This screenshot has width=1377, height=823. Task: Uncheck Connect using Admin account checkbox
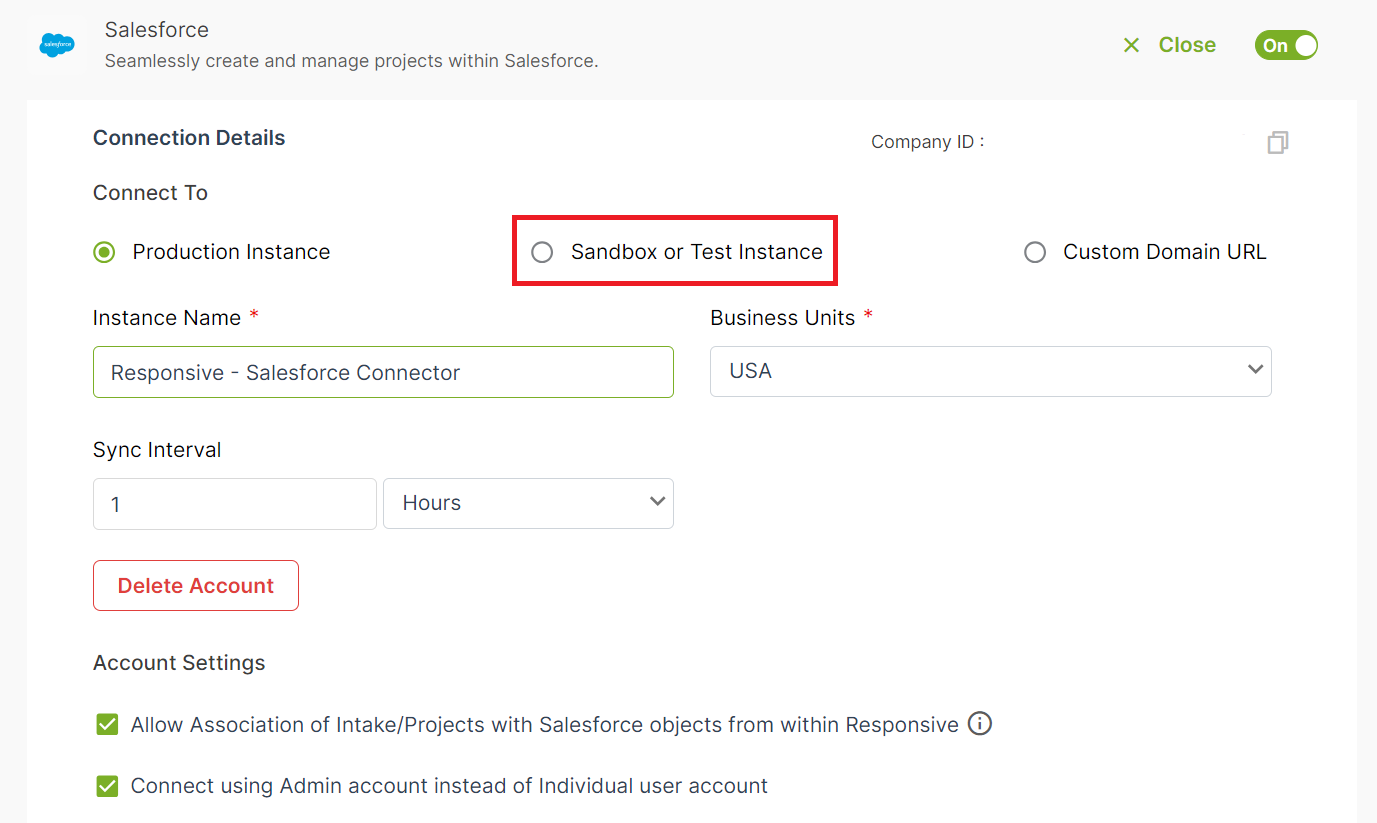click(x=107, y=786)
